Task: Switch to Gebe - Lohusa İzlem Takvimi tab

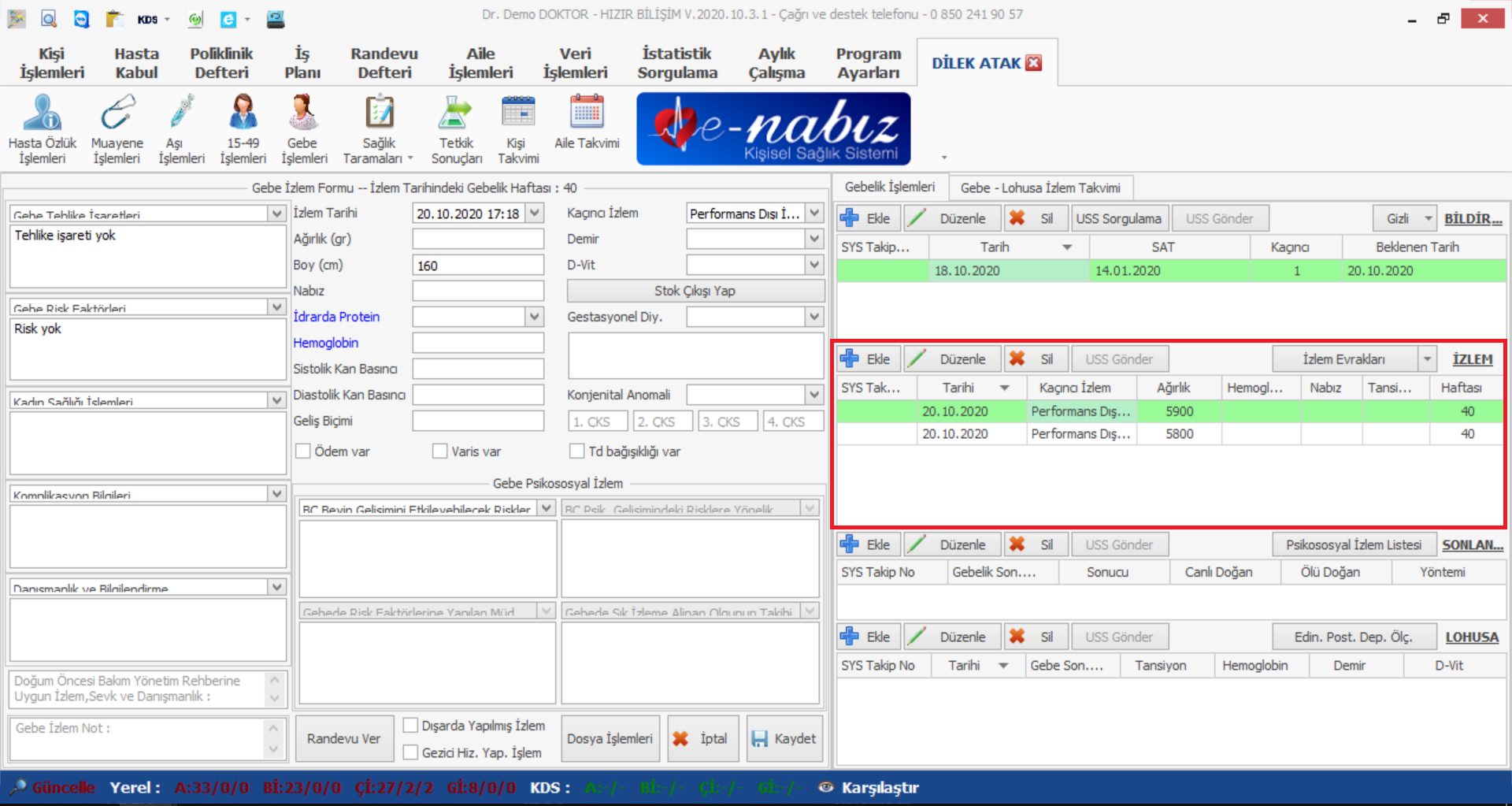Action: pos(1039,188)
